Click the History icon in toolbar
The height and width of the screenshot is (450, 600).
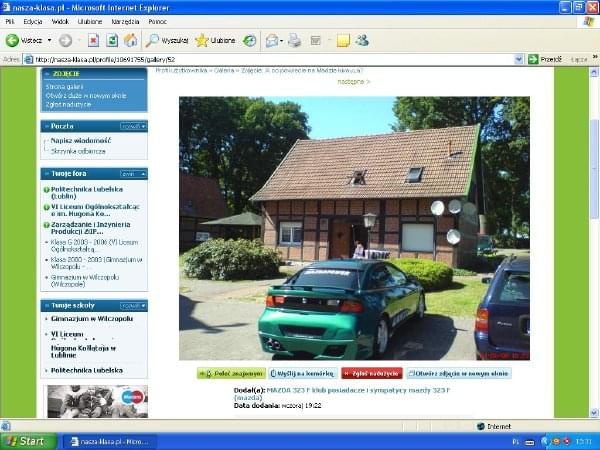tap(250, 41)
